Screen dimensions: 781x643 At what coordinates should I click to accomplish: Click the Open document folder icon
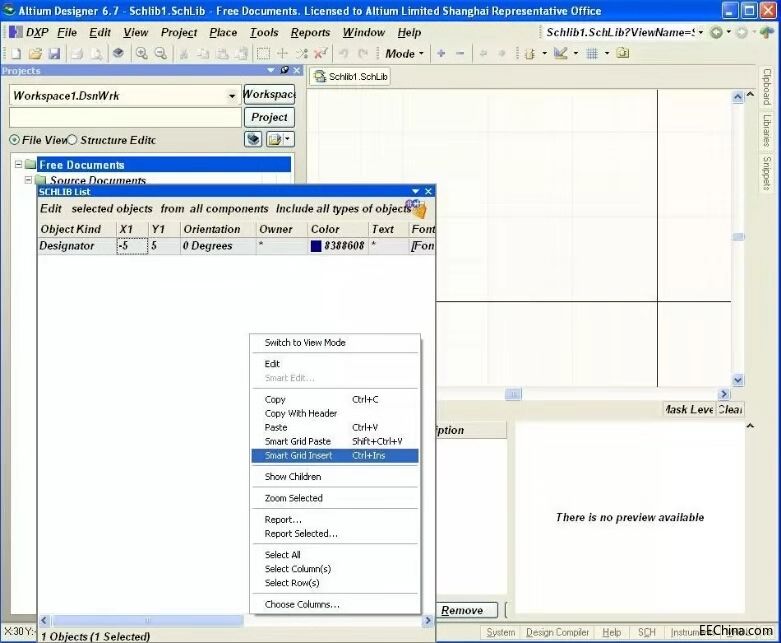(35, 53)
